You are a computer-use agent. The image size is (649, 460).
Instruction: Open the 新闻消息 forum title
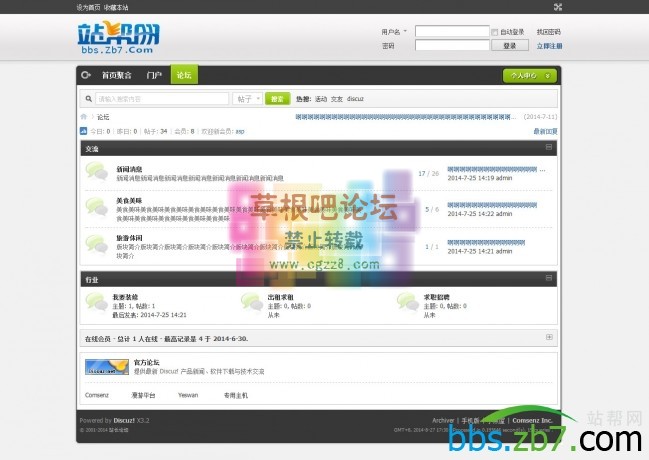[129, 169]
